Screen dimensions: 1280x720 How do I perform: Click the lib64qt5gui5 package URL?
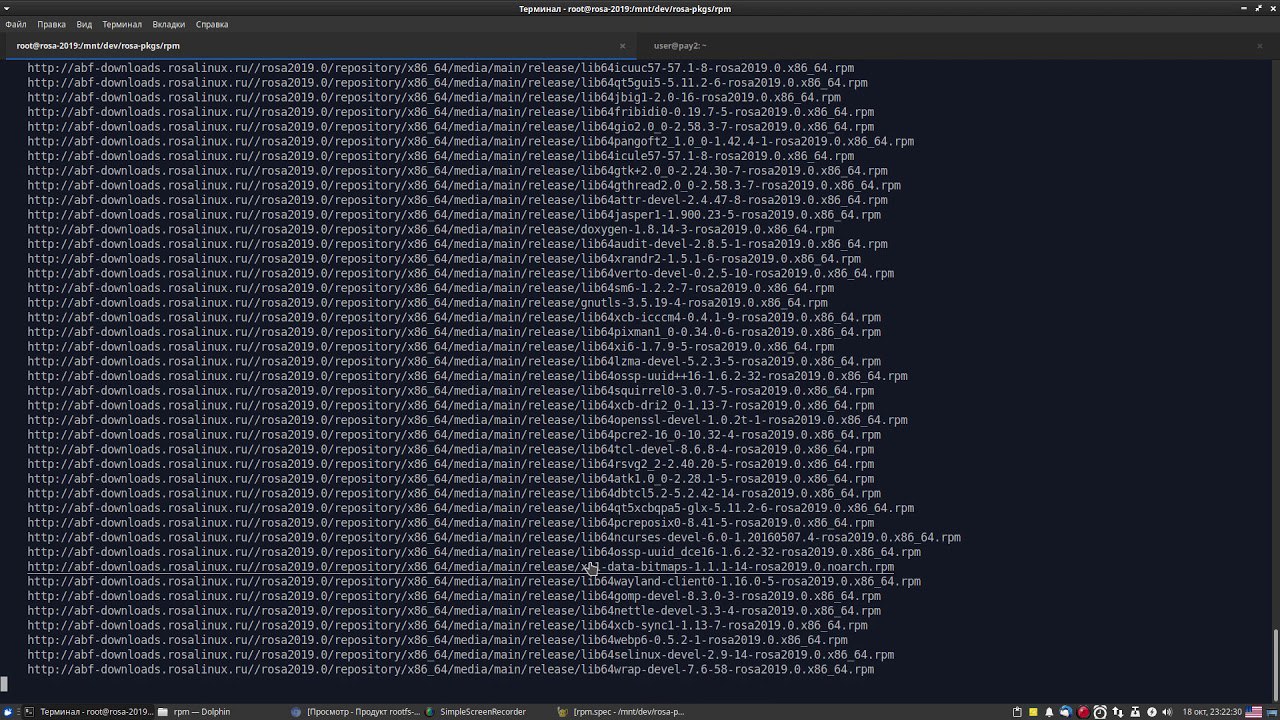point(447,83)
